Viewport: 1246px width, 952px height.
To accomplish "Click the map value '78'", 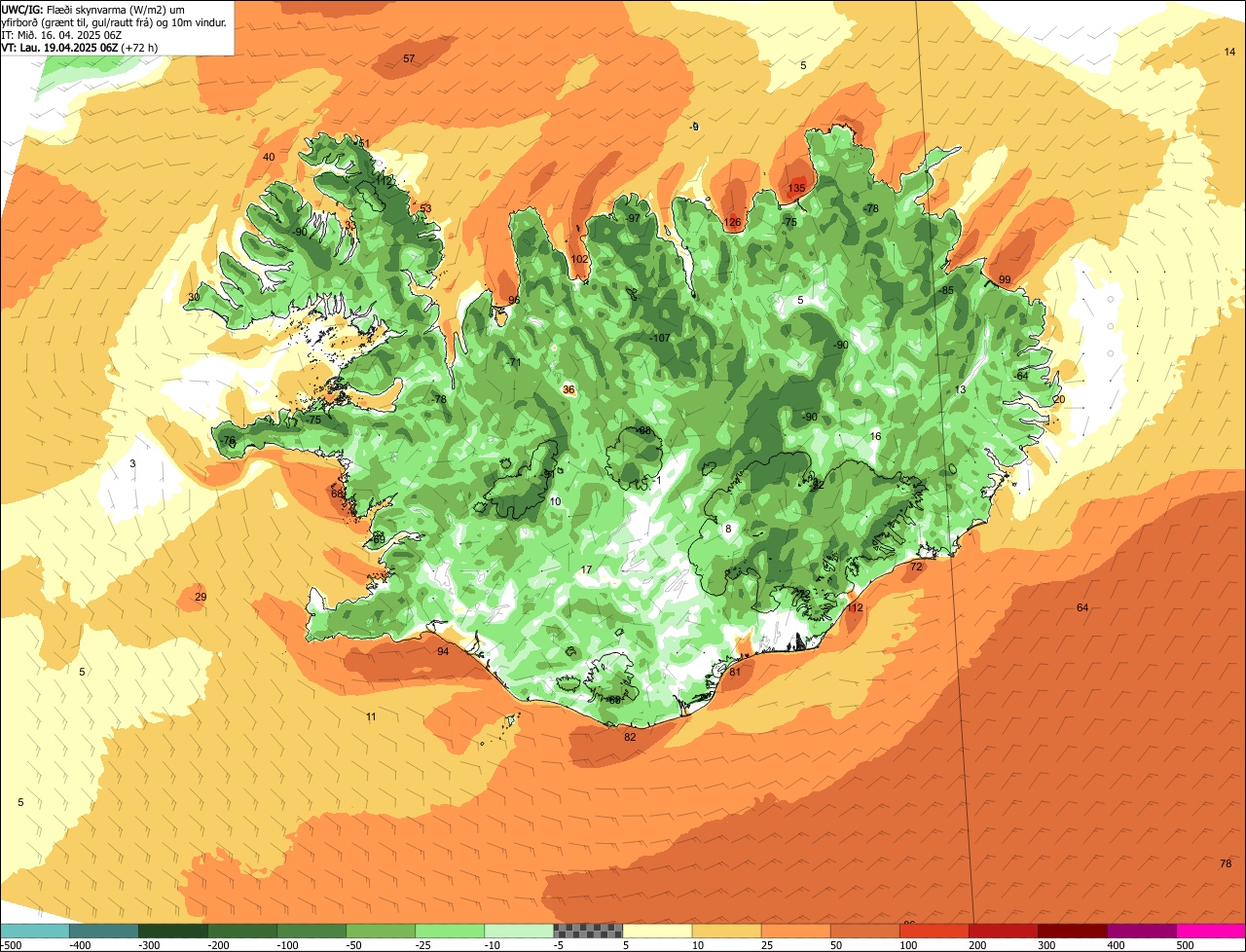I will [1226, 864].
